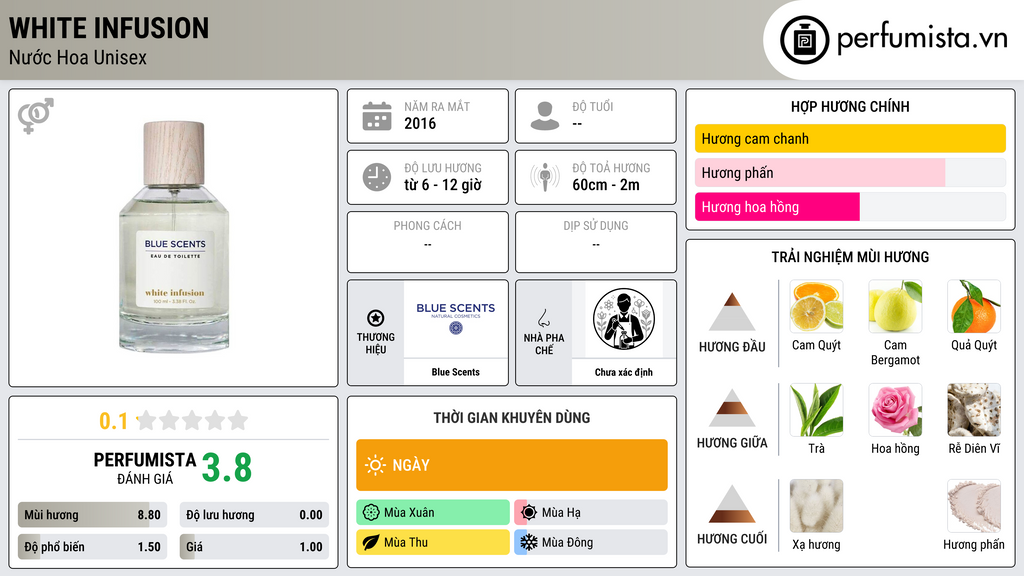Image resolution: width=1024 pixels, height=576 pixels.
Task: Click the person icon beside Độ tuổi
Action: tap(545, 116)
